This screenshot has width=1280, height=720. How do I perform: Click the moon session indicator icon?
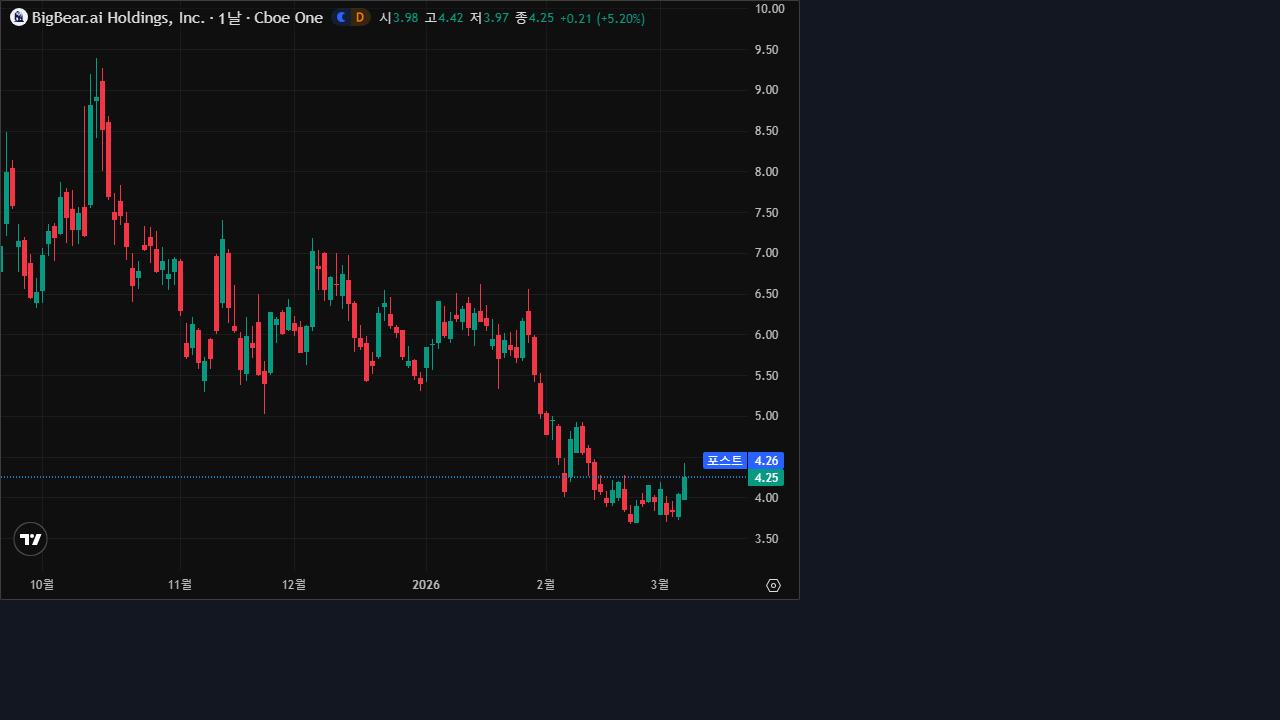coord(341,17)
